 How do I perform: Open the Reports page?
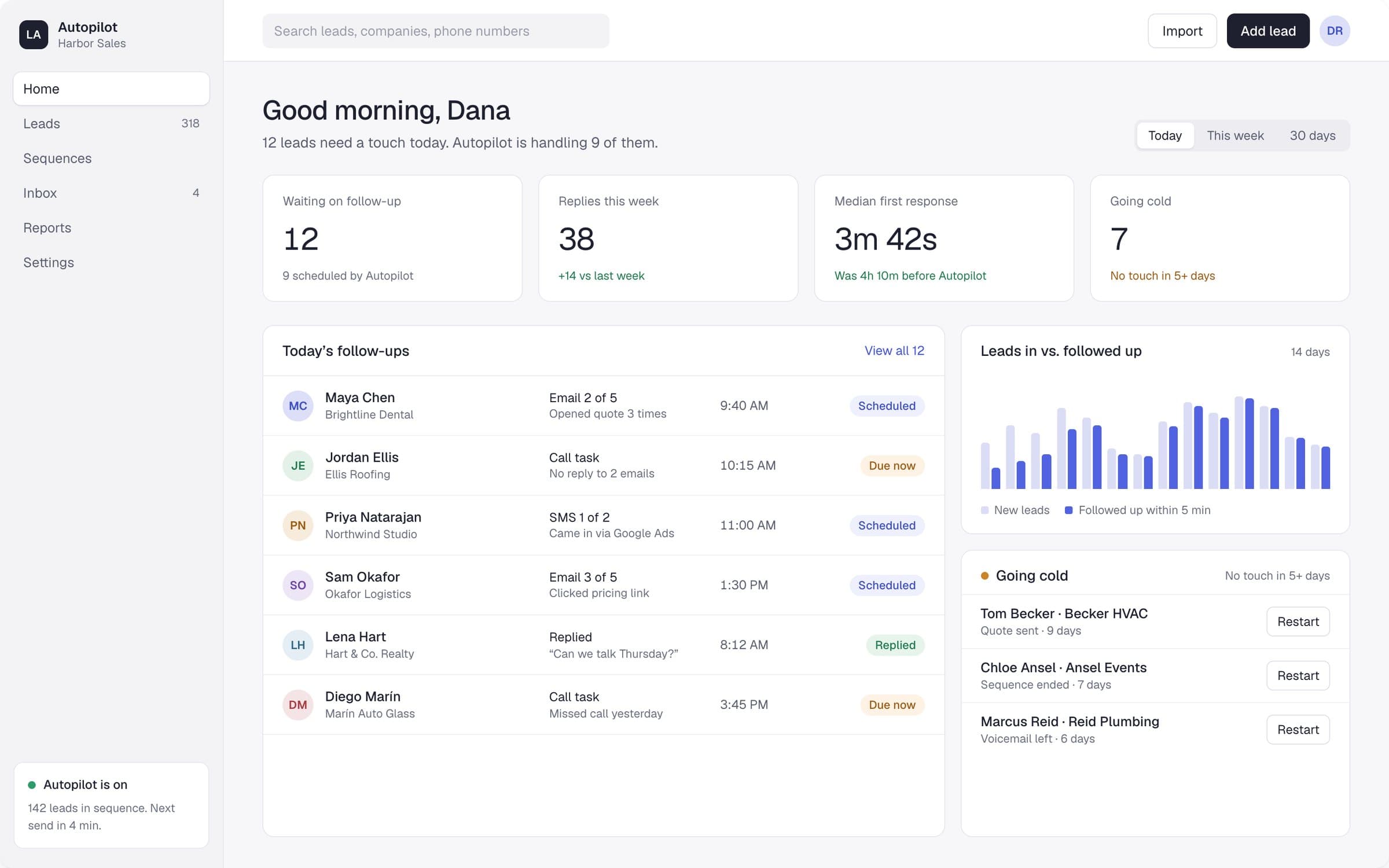point(111,227)
